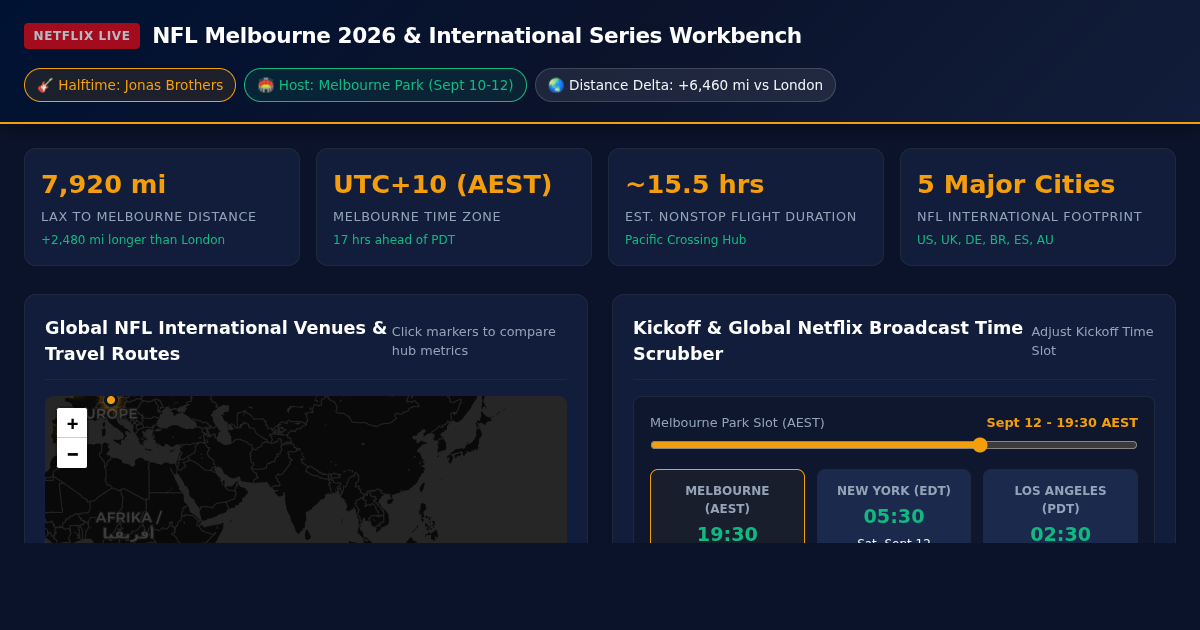1200x630 pixels.
Task: Zoom out on the venues map
Action: coord(72,453)
